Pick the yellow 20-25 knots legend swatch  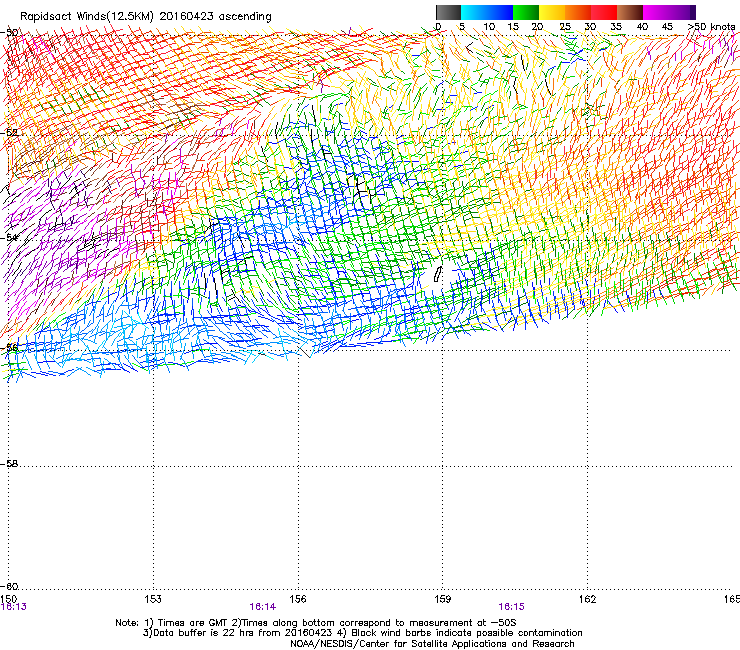tap(552, 12)
